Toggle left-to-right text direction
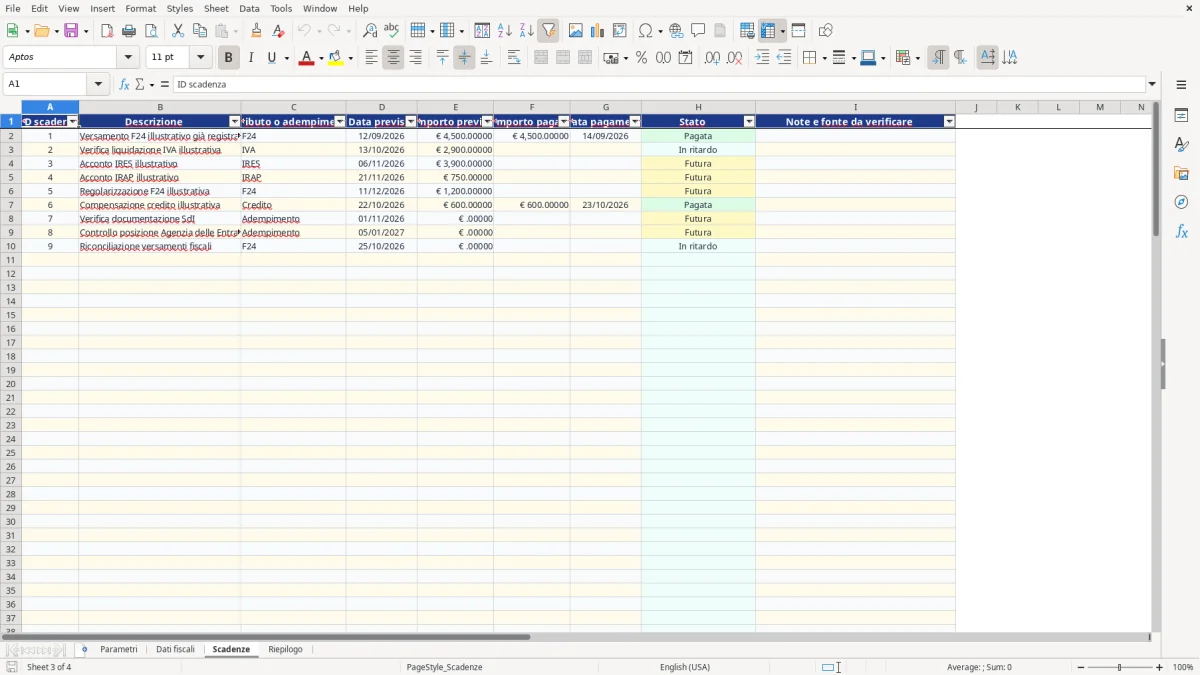1200x675 pixels. tap(938, 58)
